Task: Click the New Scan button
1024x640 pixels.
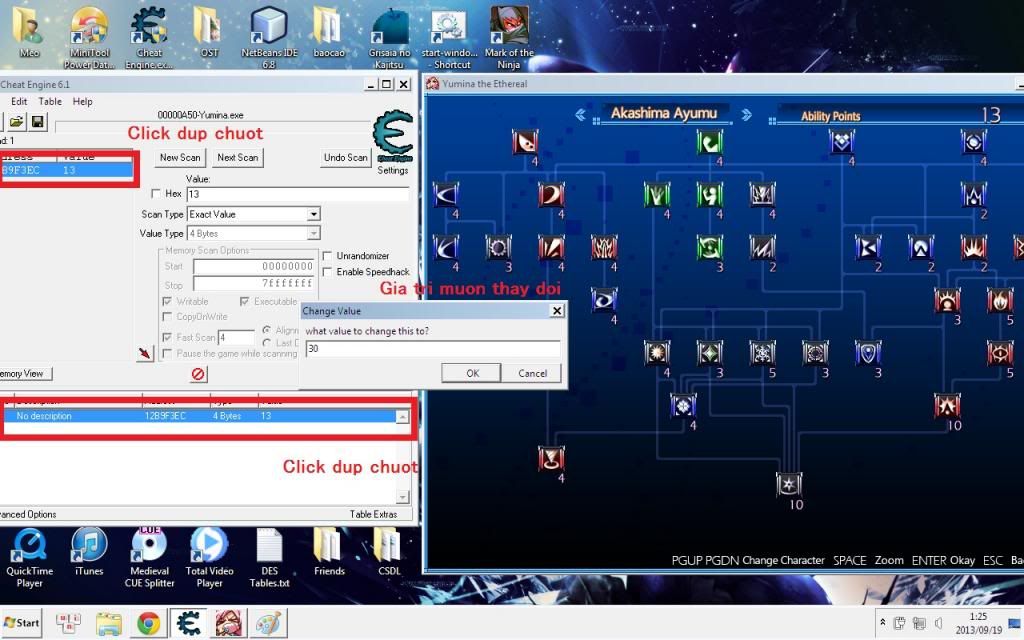Action: pos(180,157)
